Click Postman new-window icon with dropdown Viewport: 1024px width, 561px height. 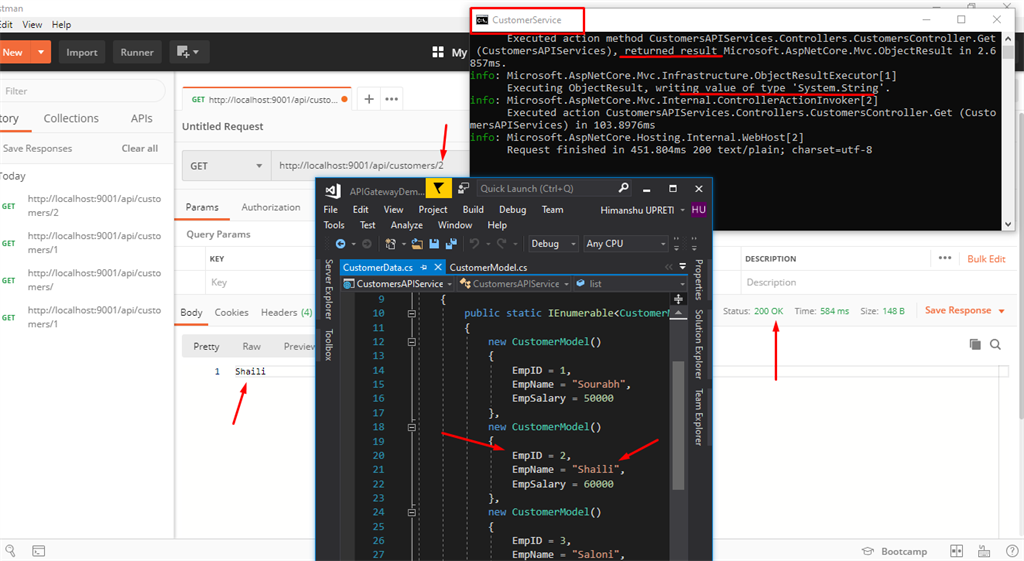pos(187,52)
